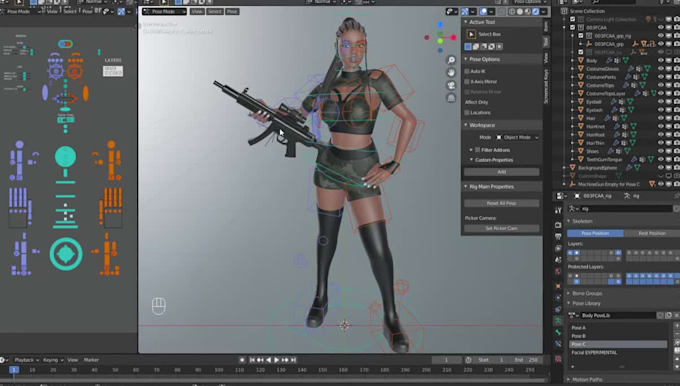This screenshot has width=680, height=386.
Task: Click the green Y axis gizmo dot
Action: (440, 41)
